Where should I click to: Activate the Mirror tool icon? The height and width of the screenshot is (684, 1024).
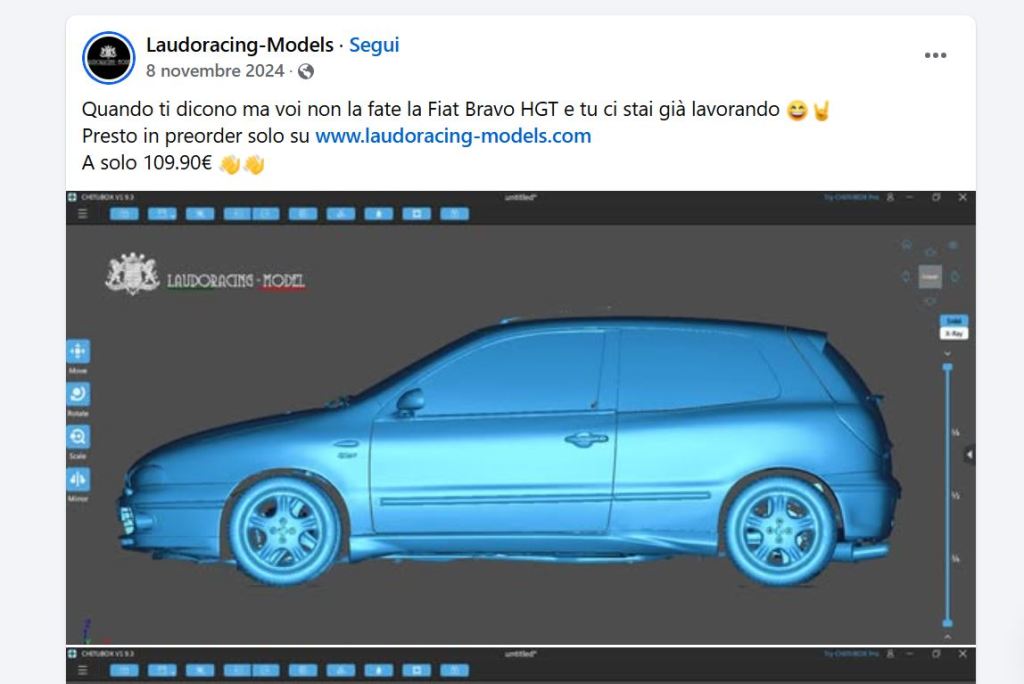[x=78, y=480]
